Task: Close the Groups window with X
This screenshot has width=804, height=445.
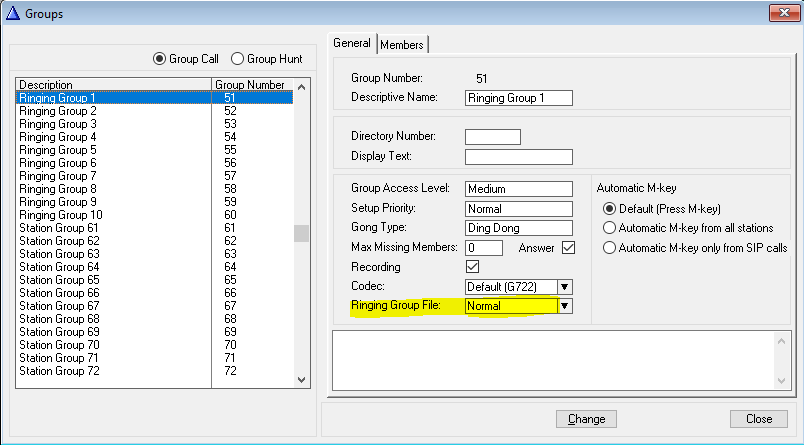Action: tap(785, 13)
